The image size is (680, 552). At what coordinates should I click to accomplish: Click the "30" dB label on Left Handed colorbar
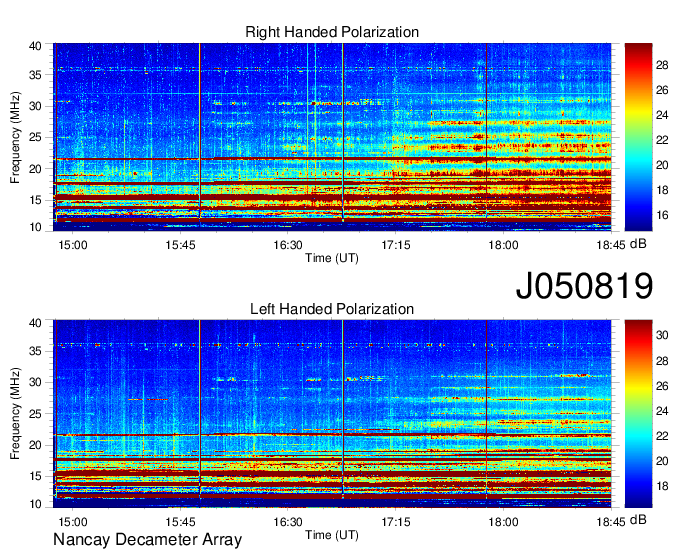pos(662,335)
